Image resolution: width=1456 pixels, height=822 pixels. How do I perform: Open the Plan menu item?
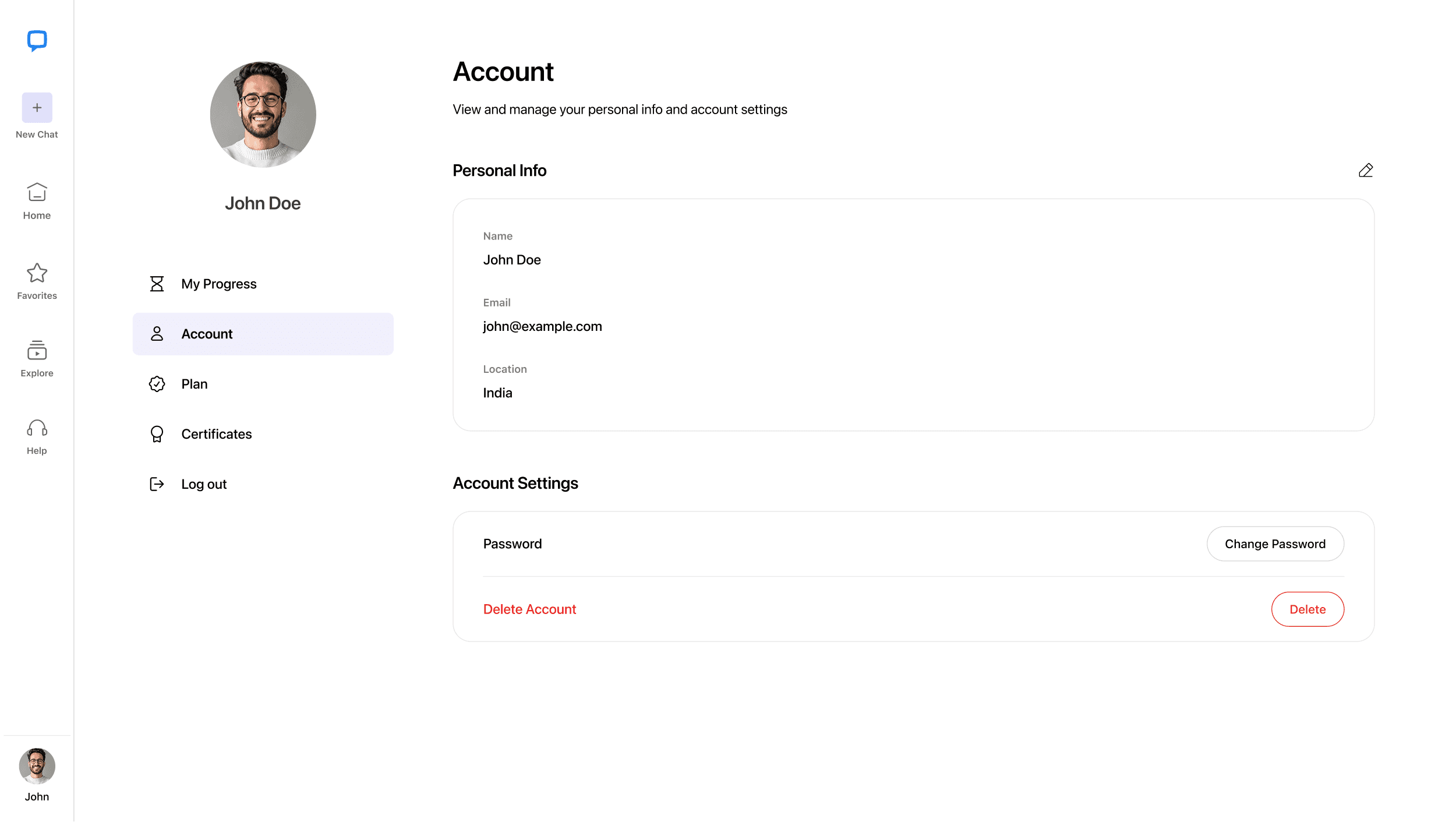click(x=194, y=384)
